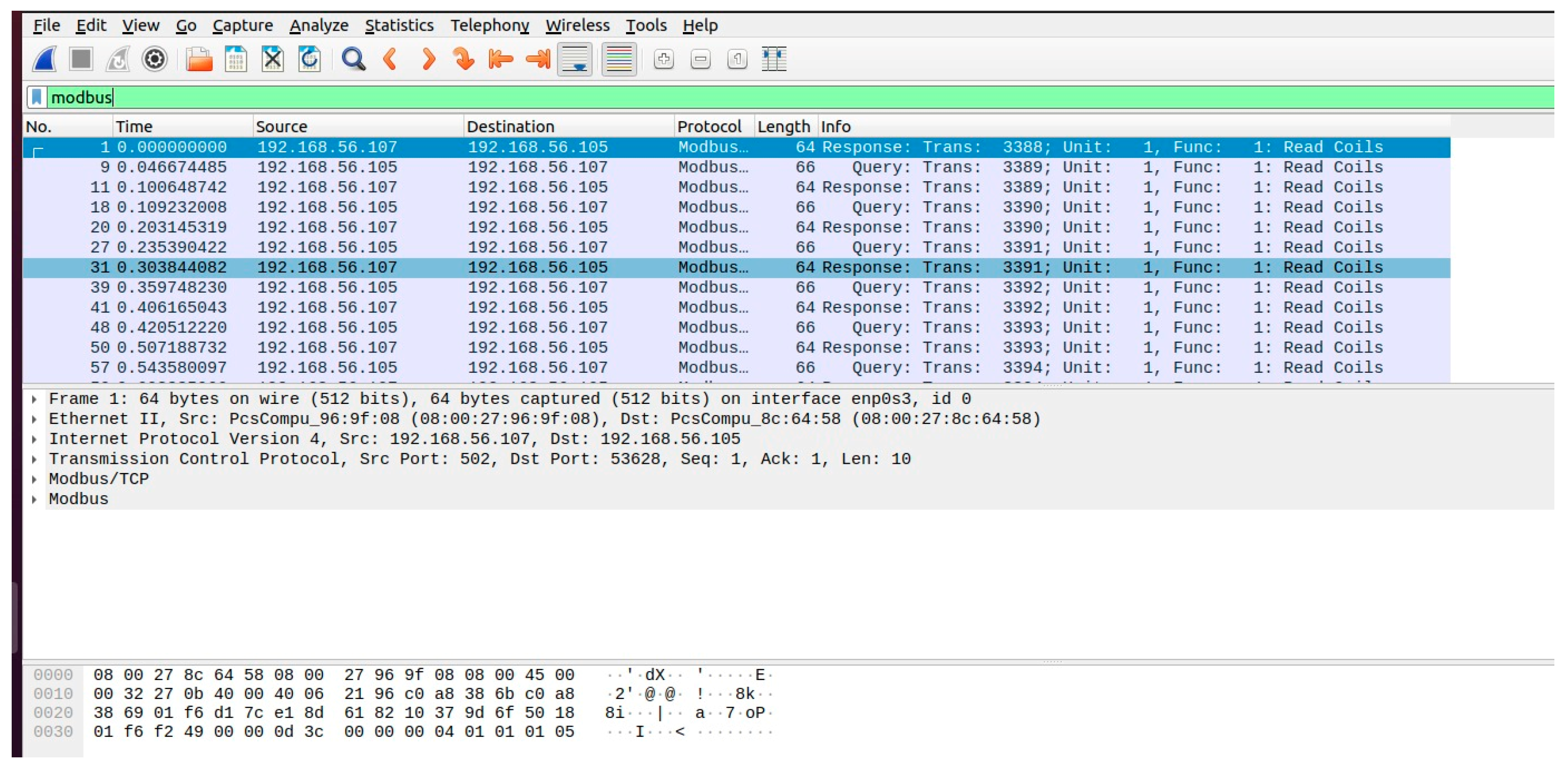Sort by the Protocol column header
Viewport: 1568px width, 770px height.
click(709, 126)
